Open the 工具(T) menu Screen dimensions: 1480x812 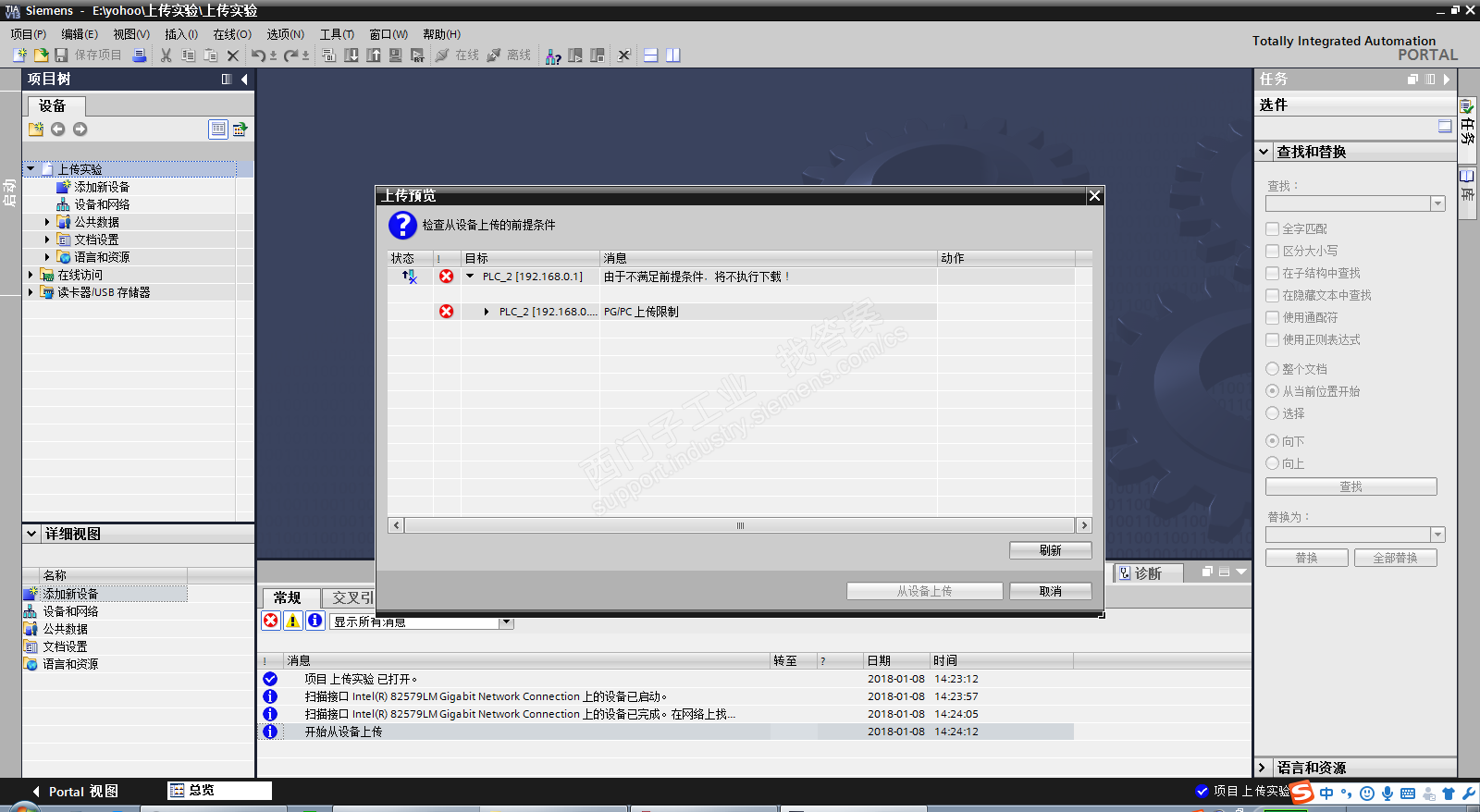(x=338, y=34)
